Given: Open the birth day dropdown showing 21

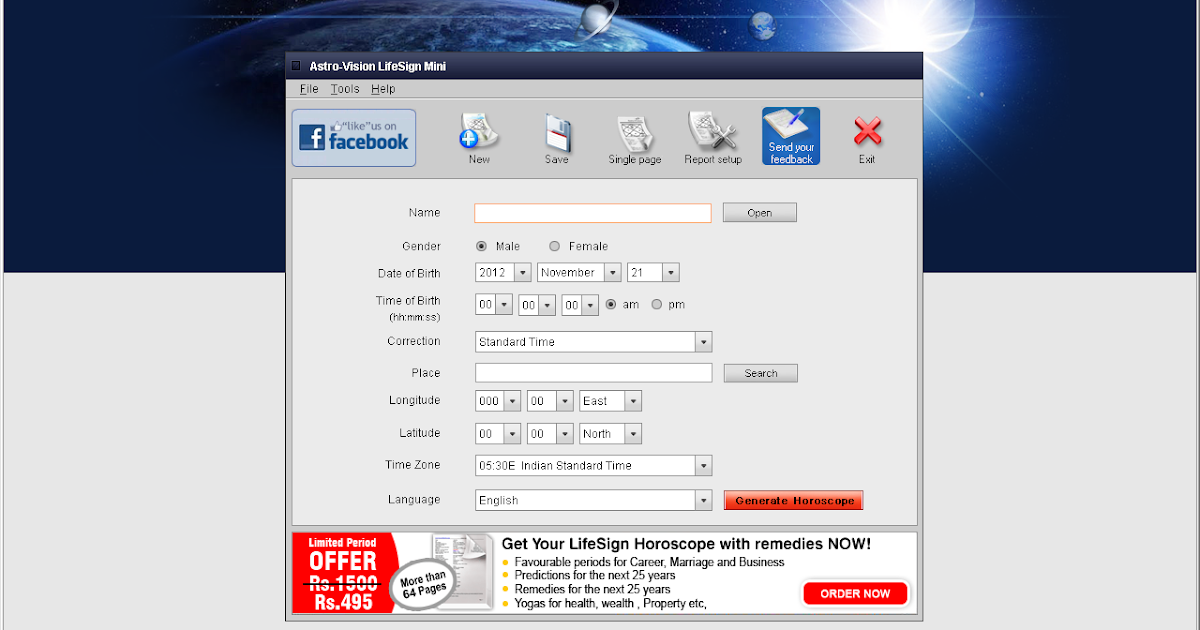Looking at the screenshot, I should pyautogui.click(x=653, y=273).
